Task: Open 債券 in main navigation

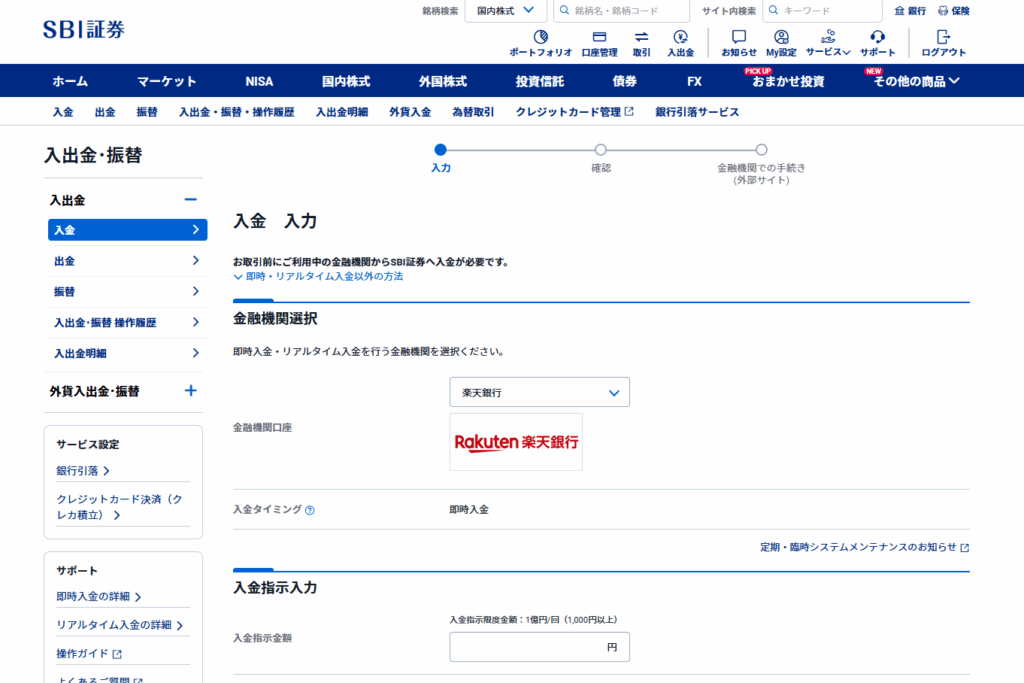Action: (624, 81)
